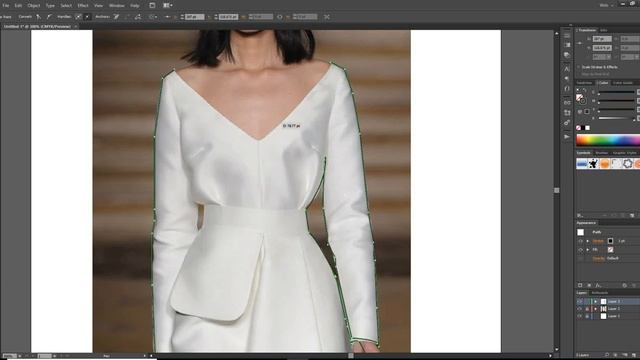Expand the Fill attribute in Appearance panel

tap(588, 249)
